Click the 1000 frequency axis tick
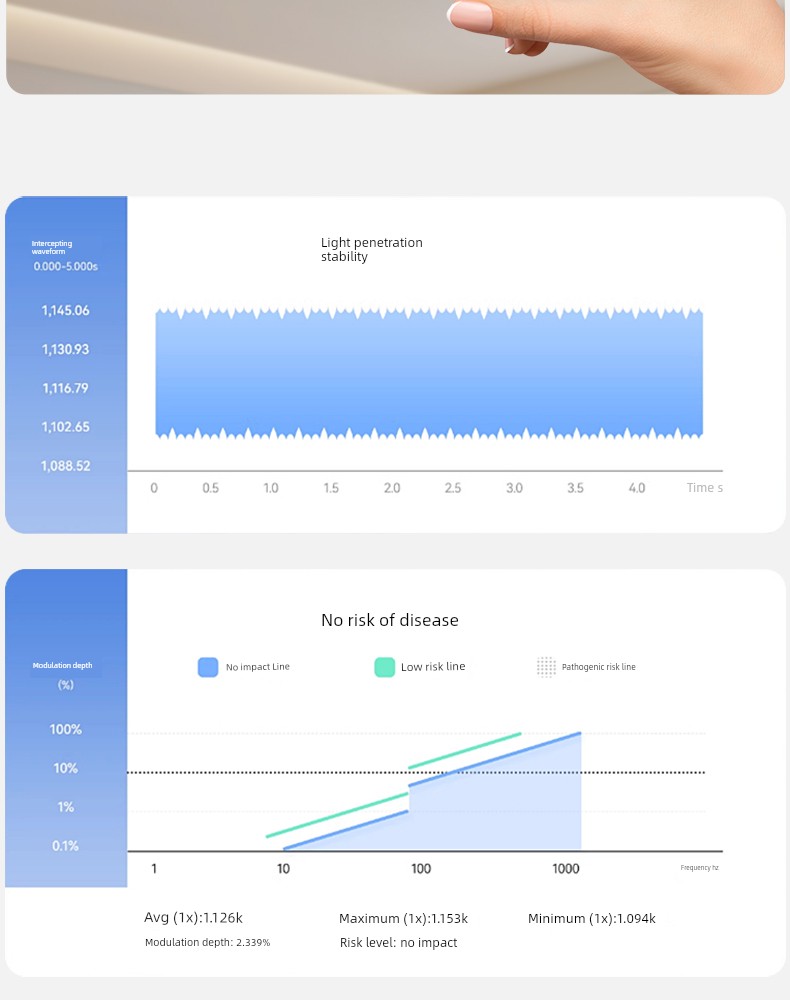Image resolution: width=790 pixels, height=1000 pixels. (566, 869)
